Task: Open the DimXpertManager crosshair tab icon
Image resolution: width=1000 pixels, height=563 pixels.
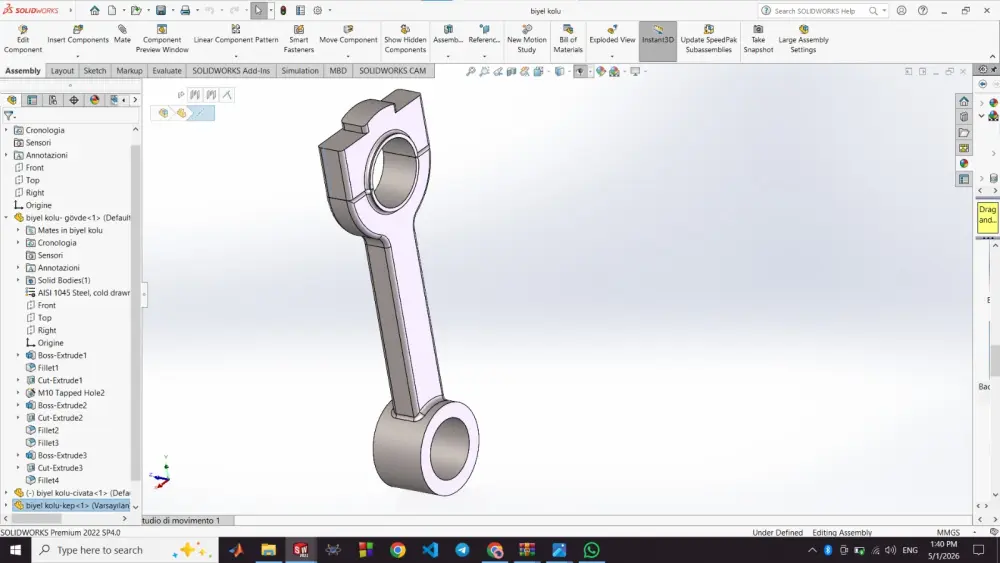Action: [74, 100]
